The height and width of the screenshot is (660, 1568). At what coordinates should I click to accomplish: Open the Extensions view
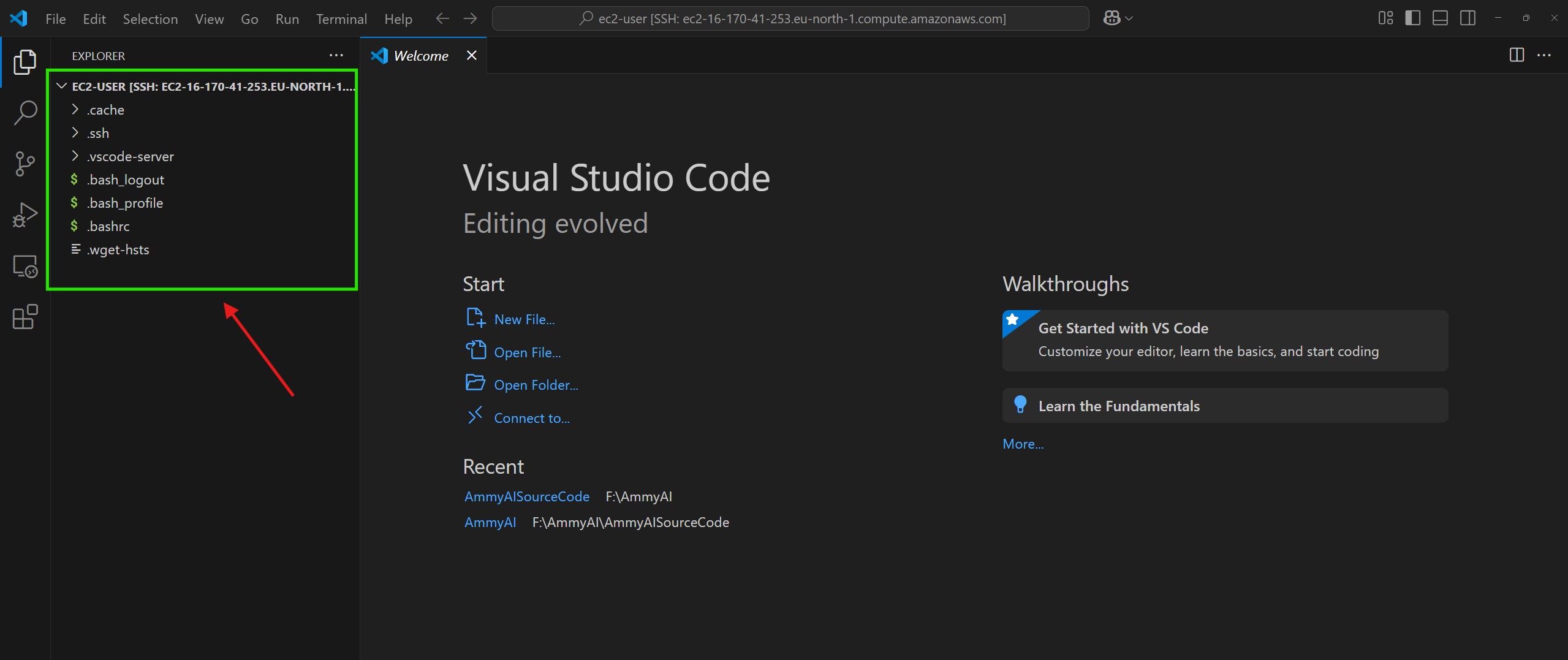pyautogui.click(x=25, y=317)
